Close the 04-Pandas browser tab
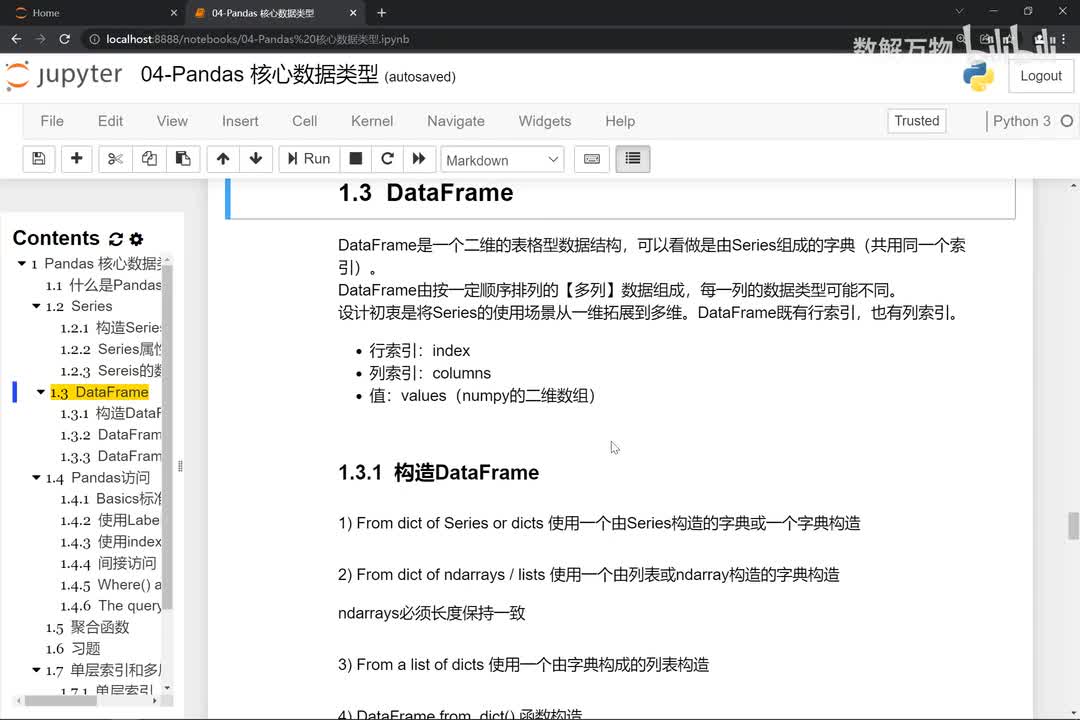This screenshot has width=1080, height=720. tap(353, 12)
